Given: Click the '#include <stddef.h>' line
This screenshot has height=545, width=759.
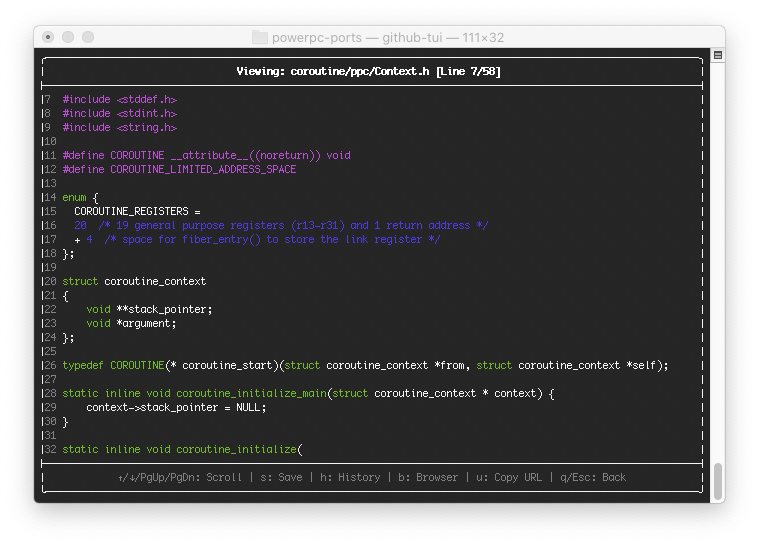Looking at the screenshot, I should (120, 99).
